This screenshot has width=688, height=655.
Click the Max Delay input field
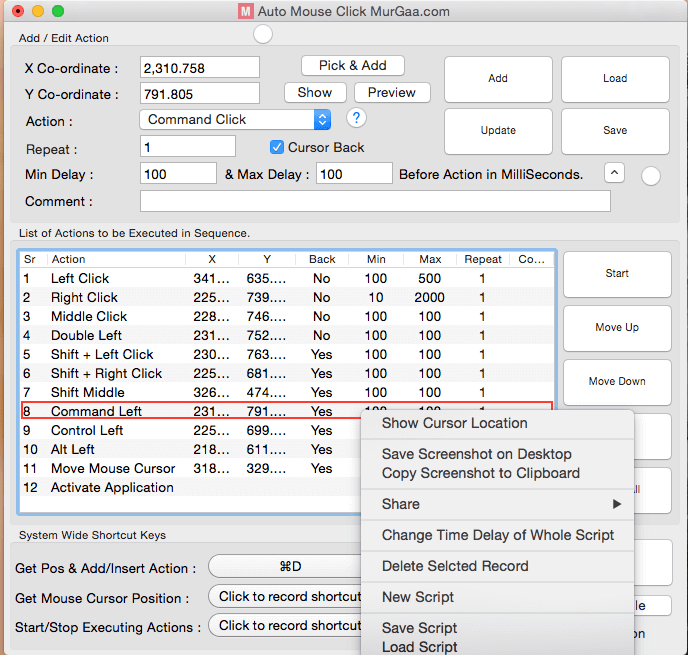coord(354,173)
